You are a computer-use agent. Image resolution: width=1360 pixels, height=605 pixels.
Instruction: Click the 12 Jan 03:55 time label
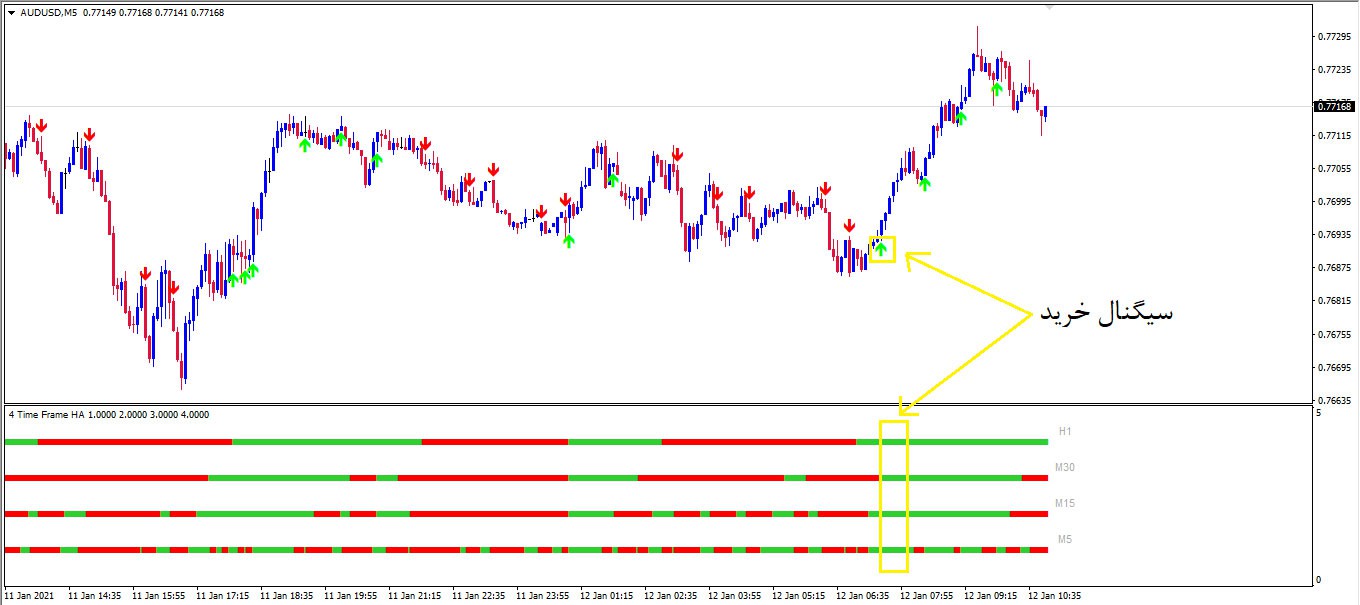point(735,595)
